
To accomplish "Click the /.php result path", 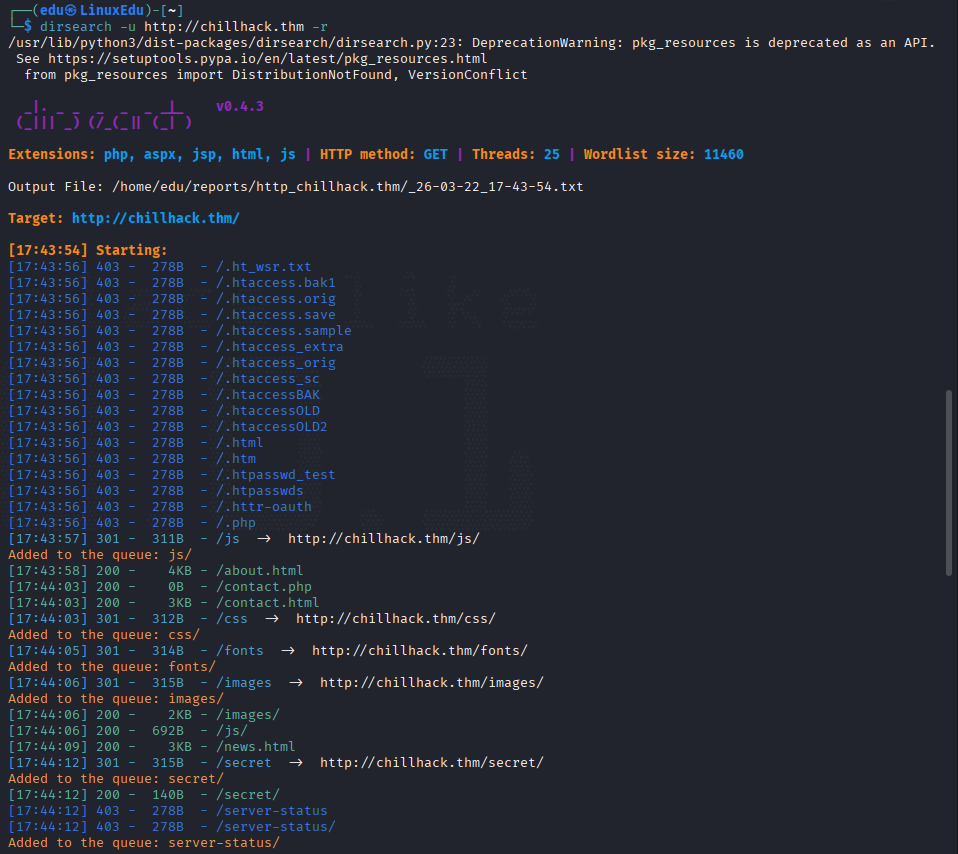I will [236, 523].
